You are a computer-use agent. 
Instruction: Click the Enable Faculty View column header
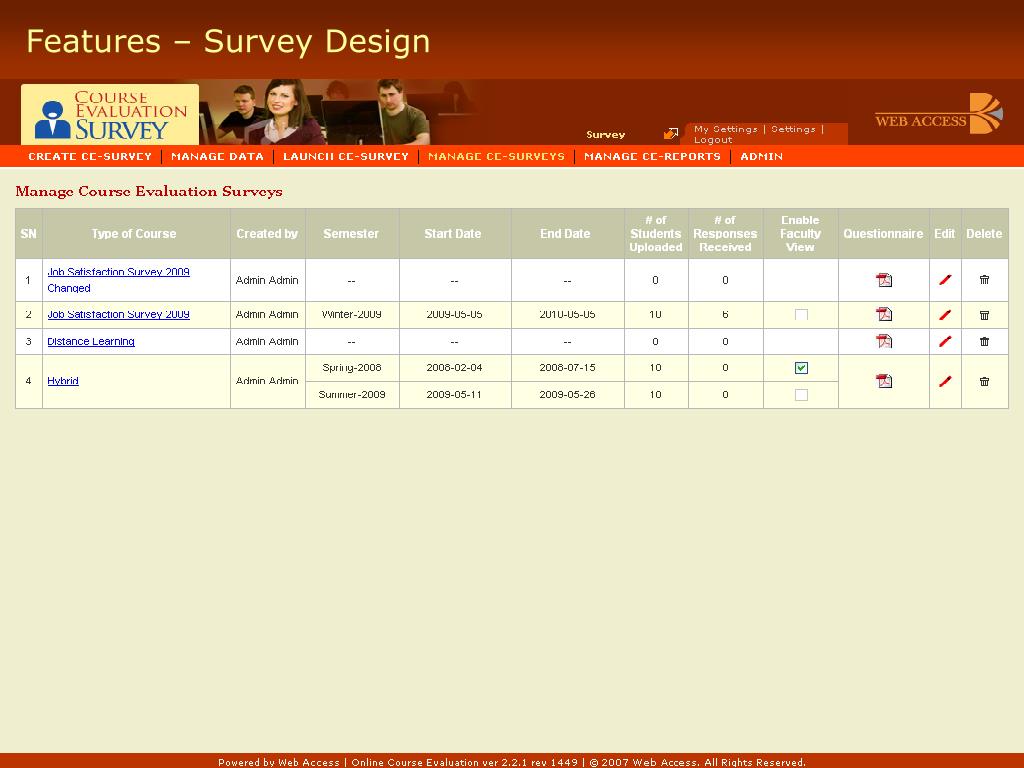click(x=800, y=234)
